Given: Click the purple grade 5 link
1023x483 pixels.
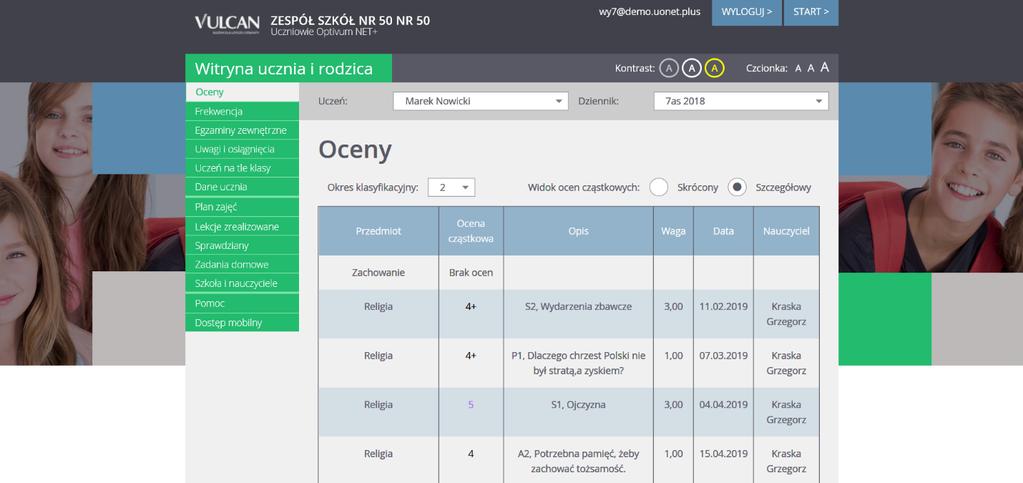Looking at the screenshot, I should point(471,405).
